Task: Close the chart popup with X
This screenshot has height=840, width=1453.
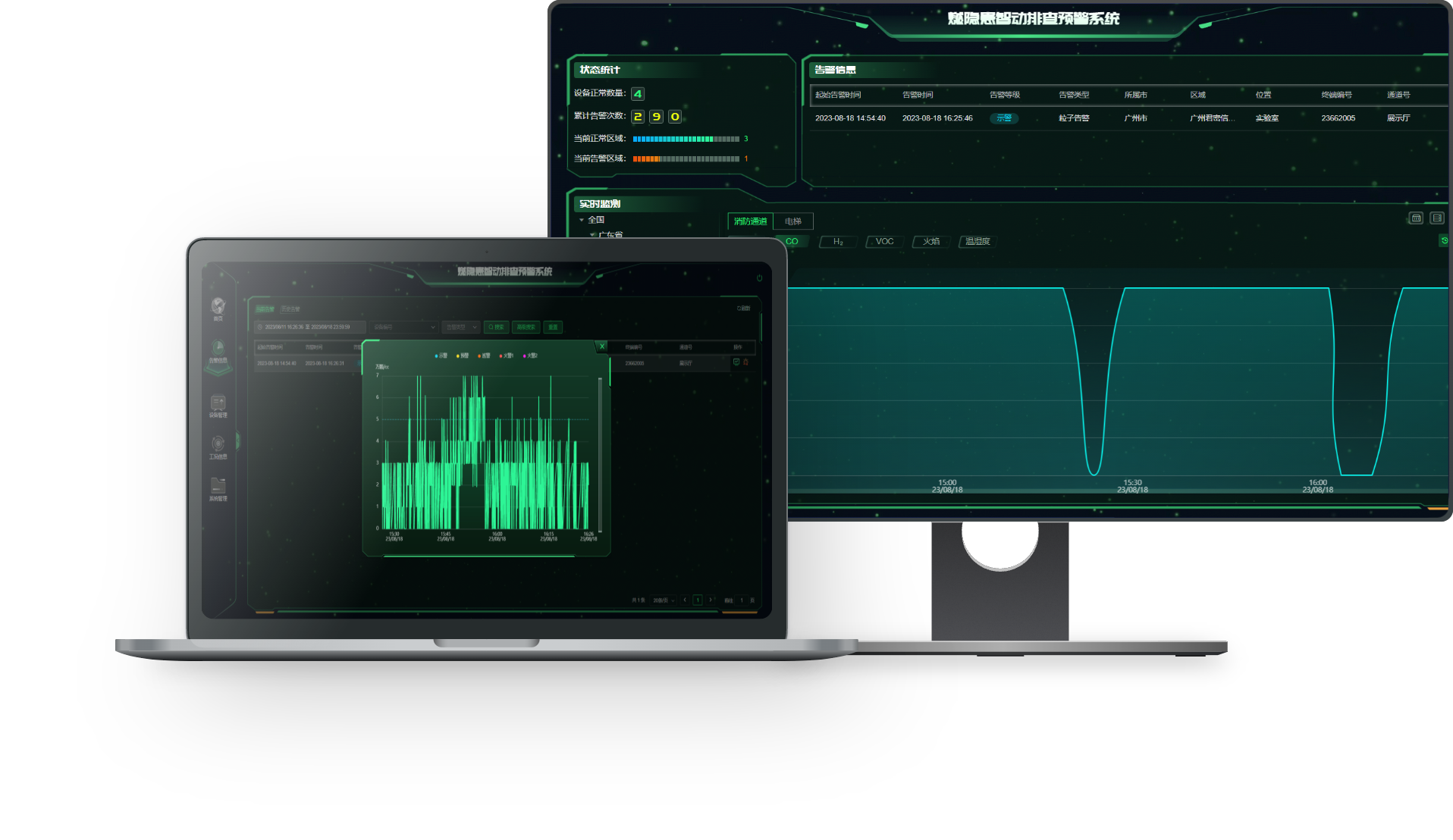Action: (x=602, y=346)
